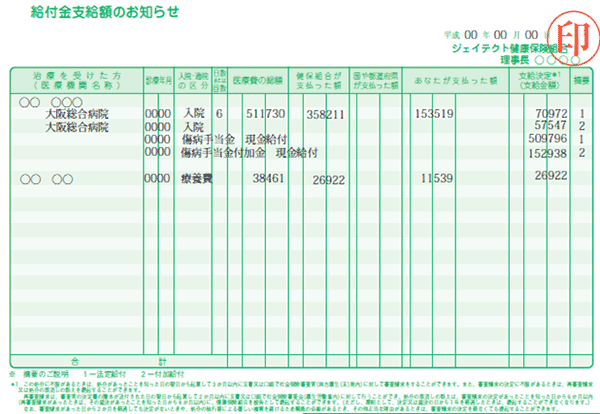Screen dimensions: 600x414
Task: Click the date 平成 00 年 00 月 00 日
Action: pos(496,35)
